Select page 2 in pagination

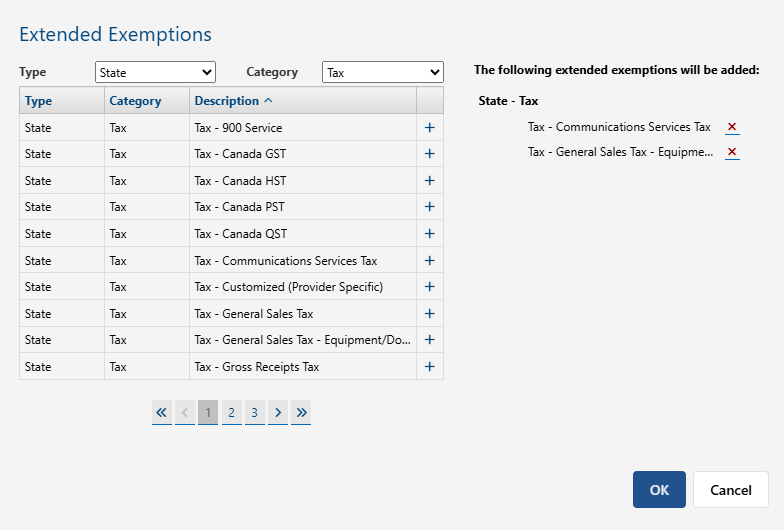[232, 412]
